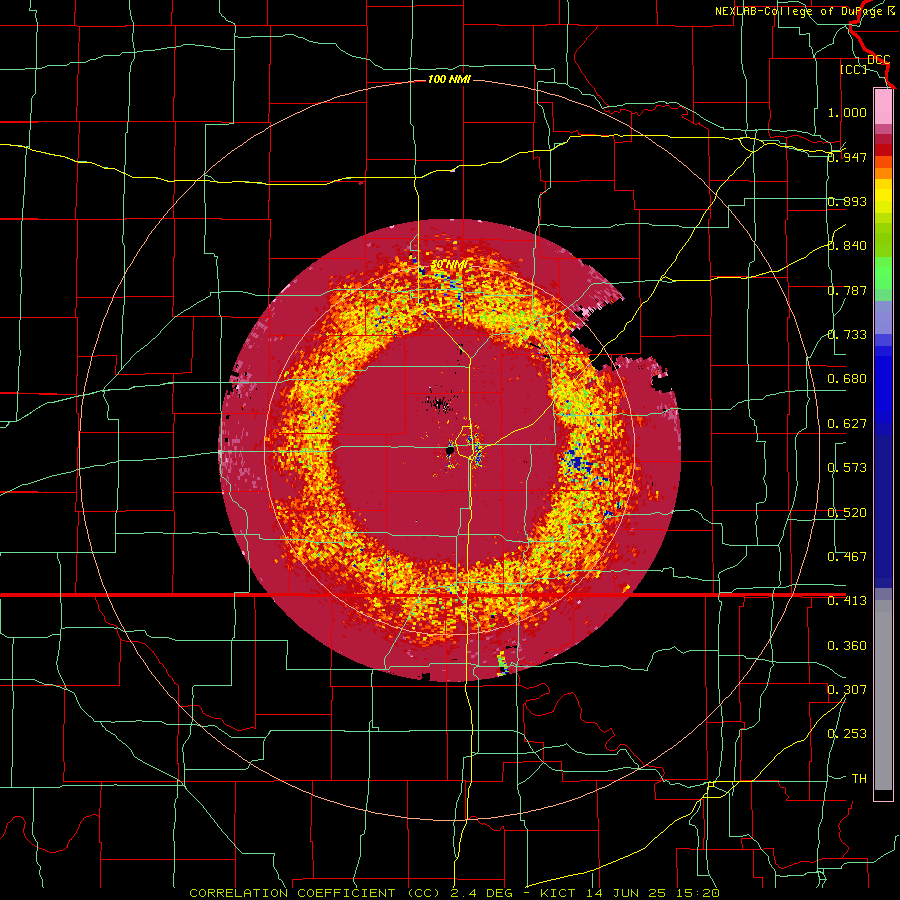Click the KICT 14 JUN 25 15:20 timestamp
The height and width of the screenshot is (900, 900).
coord(630,893)
